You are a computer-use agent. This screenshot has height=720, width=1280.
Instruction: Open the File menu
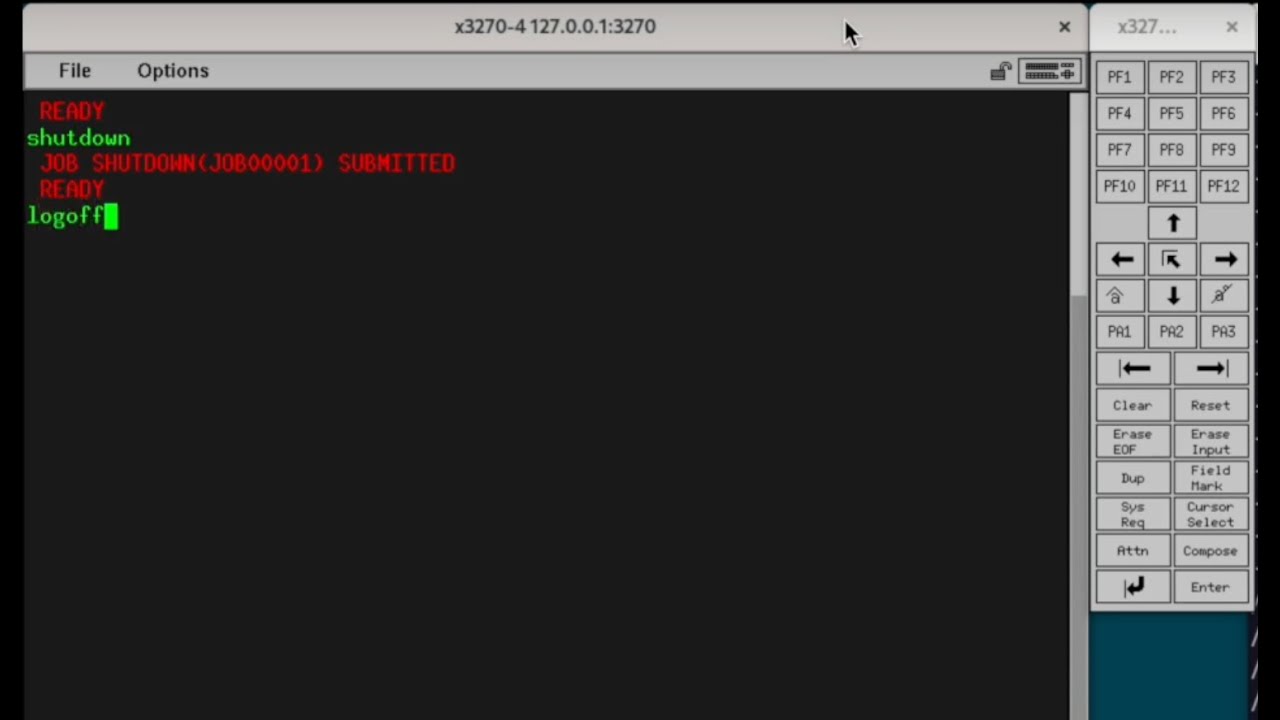pos(75,71)
